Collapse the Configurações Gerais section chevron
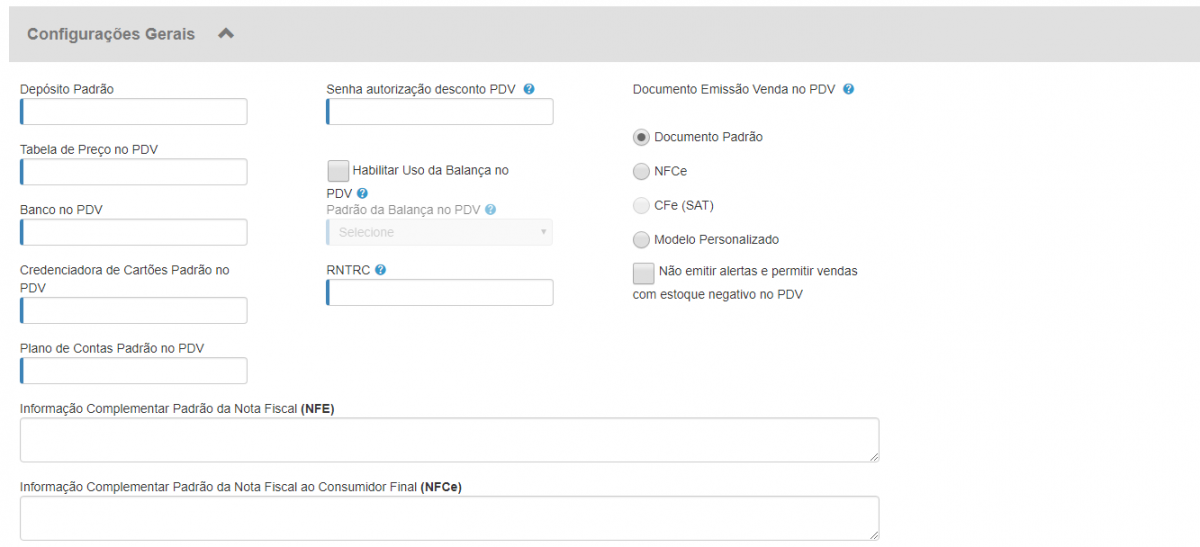 (x=226, y=33)
